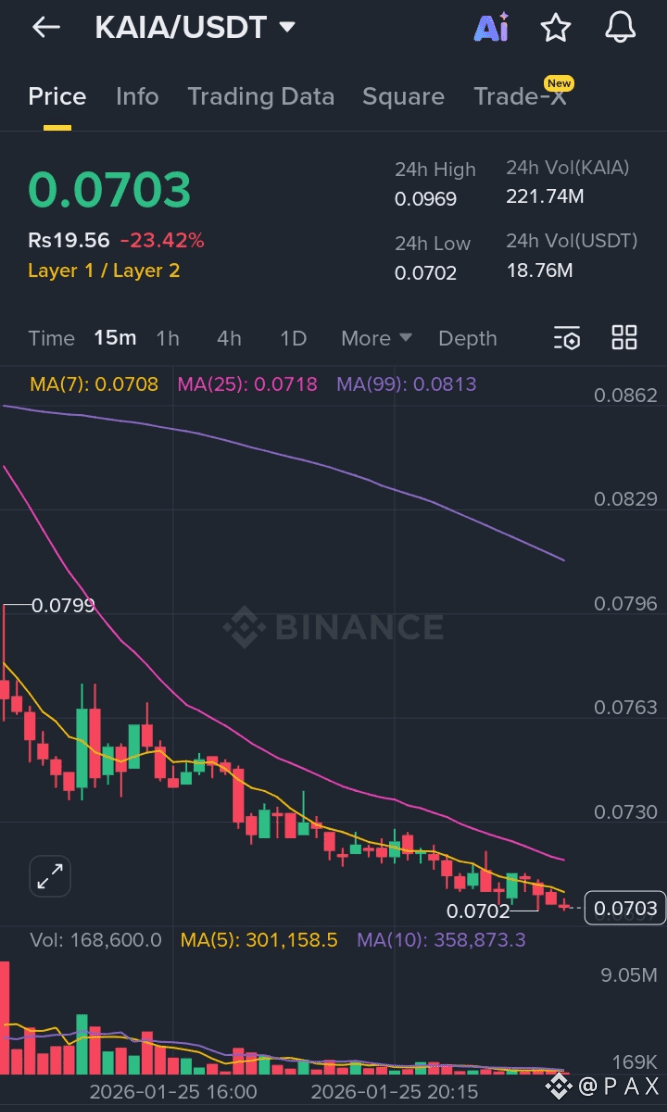Tap the 24h Low value 0.0702

(x=425, y=273)
